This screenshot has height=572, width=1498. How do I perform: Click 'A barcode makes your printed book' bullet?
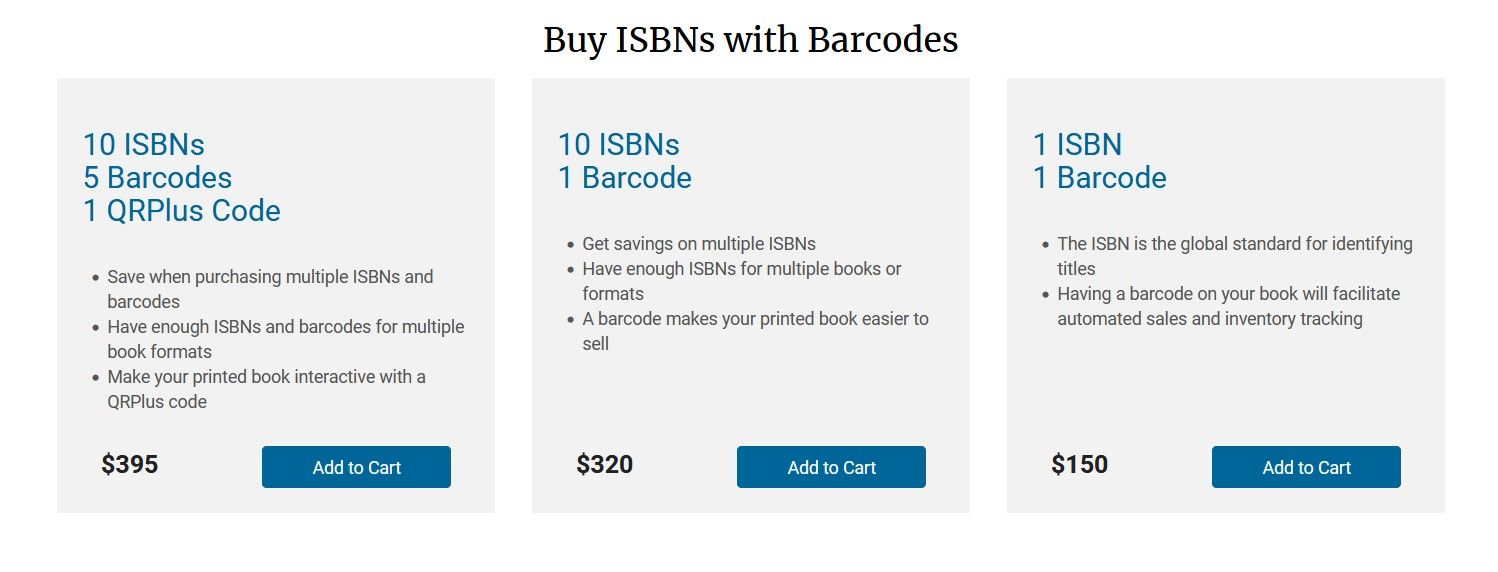click(x=755, y=319)
